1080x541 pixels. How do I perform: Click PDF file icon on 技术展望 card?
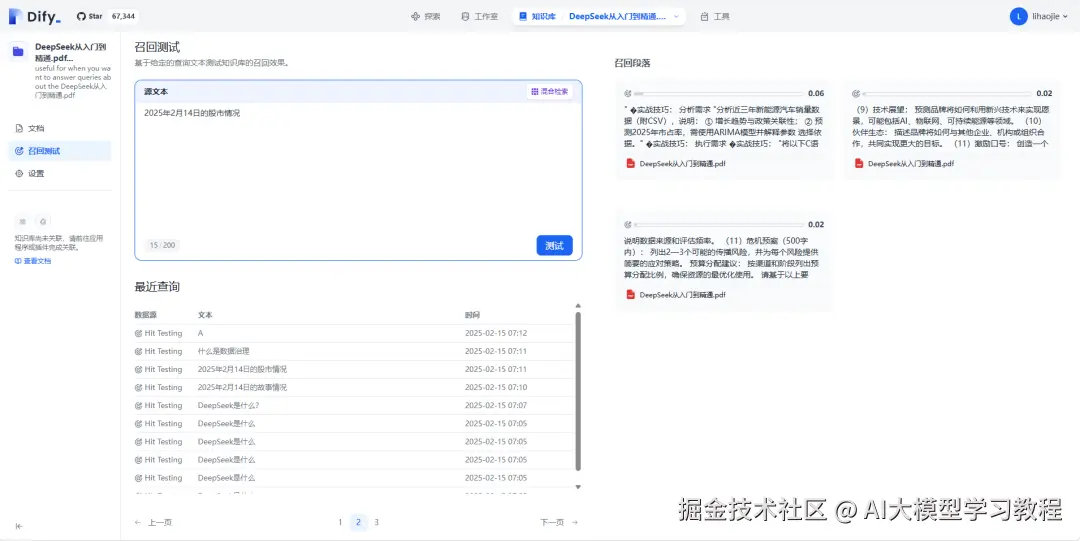(859, 164)
